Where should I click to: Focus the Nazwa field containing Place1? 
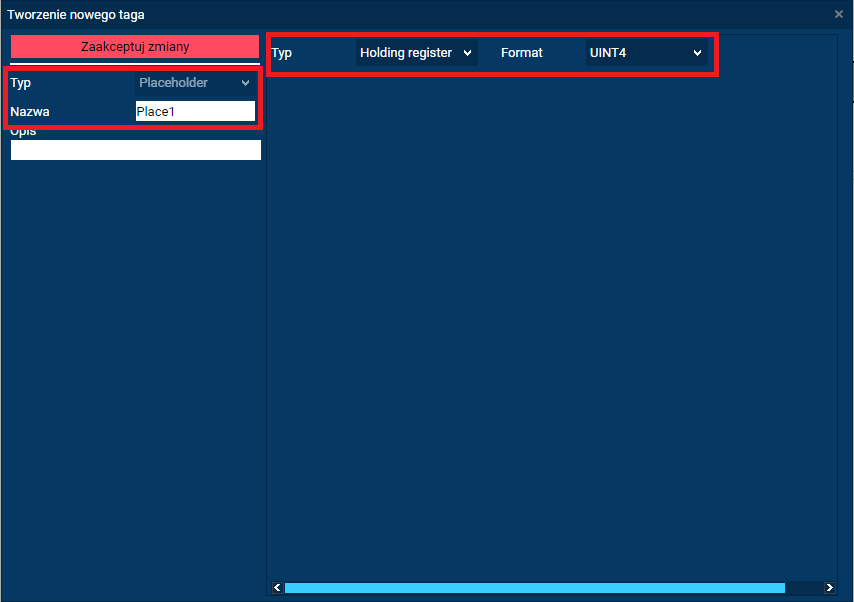point(195,112)
